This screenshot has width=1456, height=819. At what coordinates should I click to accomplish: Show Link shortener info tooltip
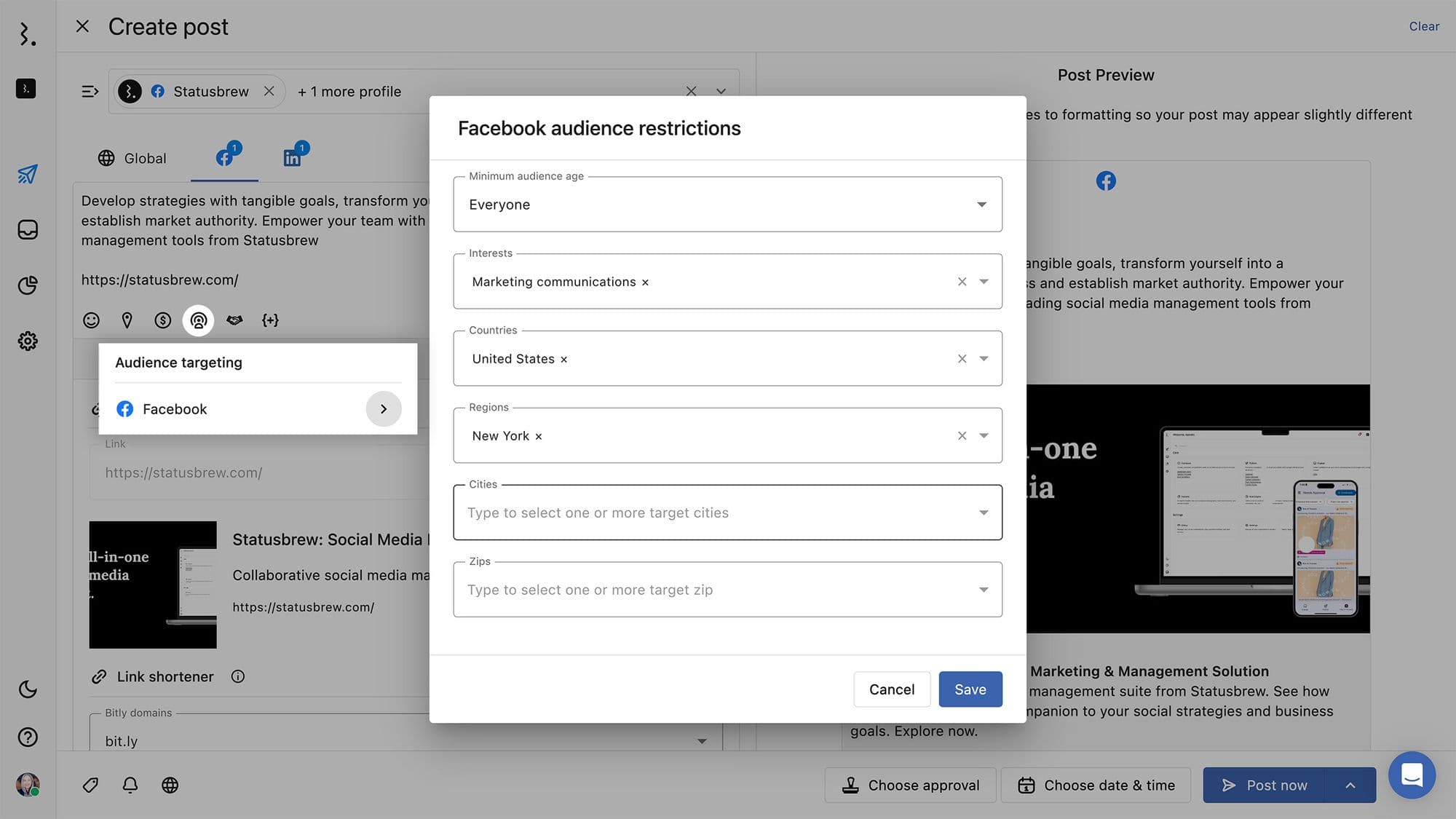click(x=238, y=676)
